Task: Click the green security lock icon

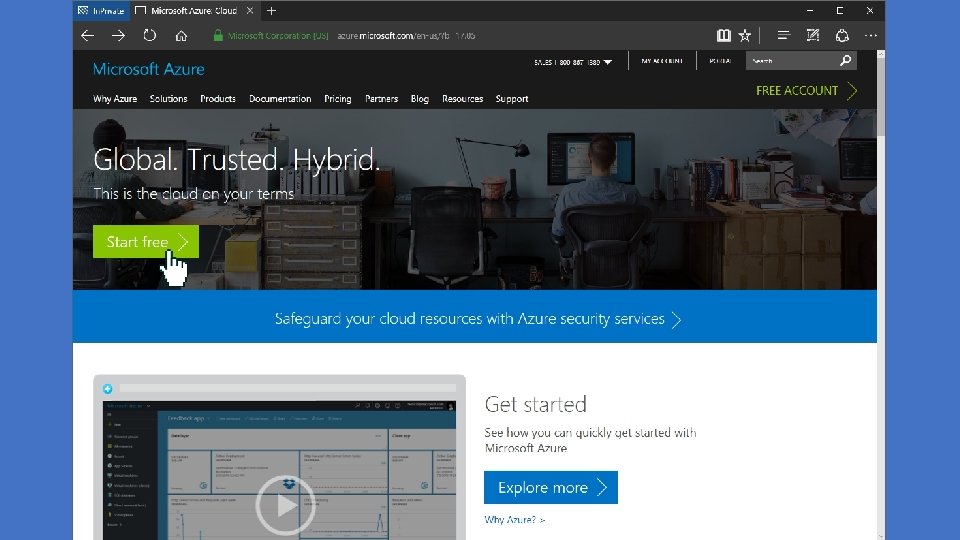Action: pyautogui.click(x=217, y=36)
